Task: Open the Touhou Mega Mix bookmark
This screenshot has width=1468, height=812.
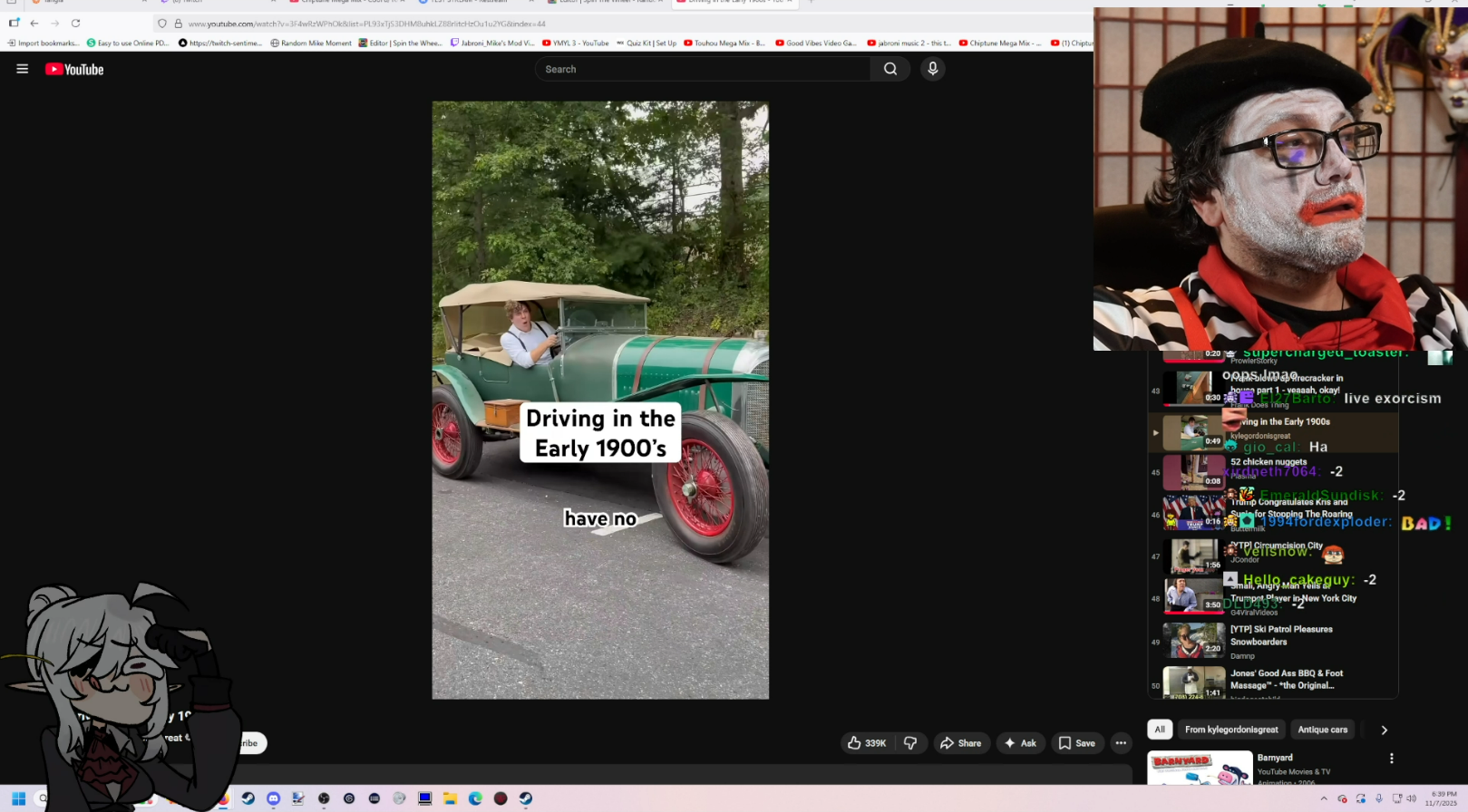Action: coord(724,43)
